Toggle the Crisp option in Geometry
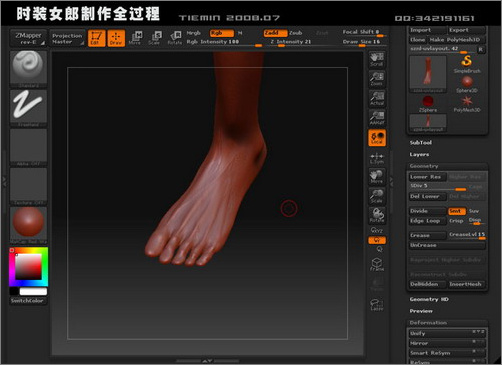 (456, 221)
